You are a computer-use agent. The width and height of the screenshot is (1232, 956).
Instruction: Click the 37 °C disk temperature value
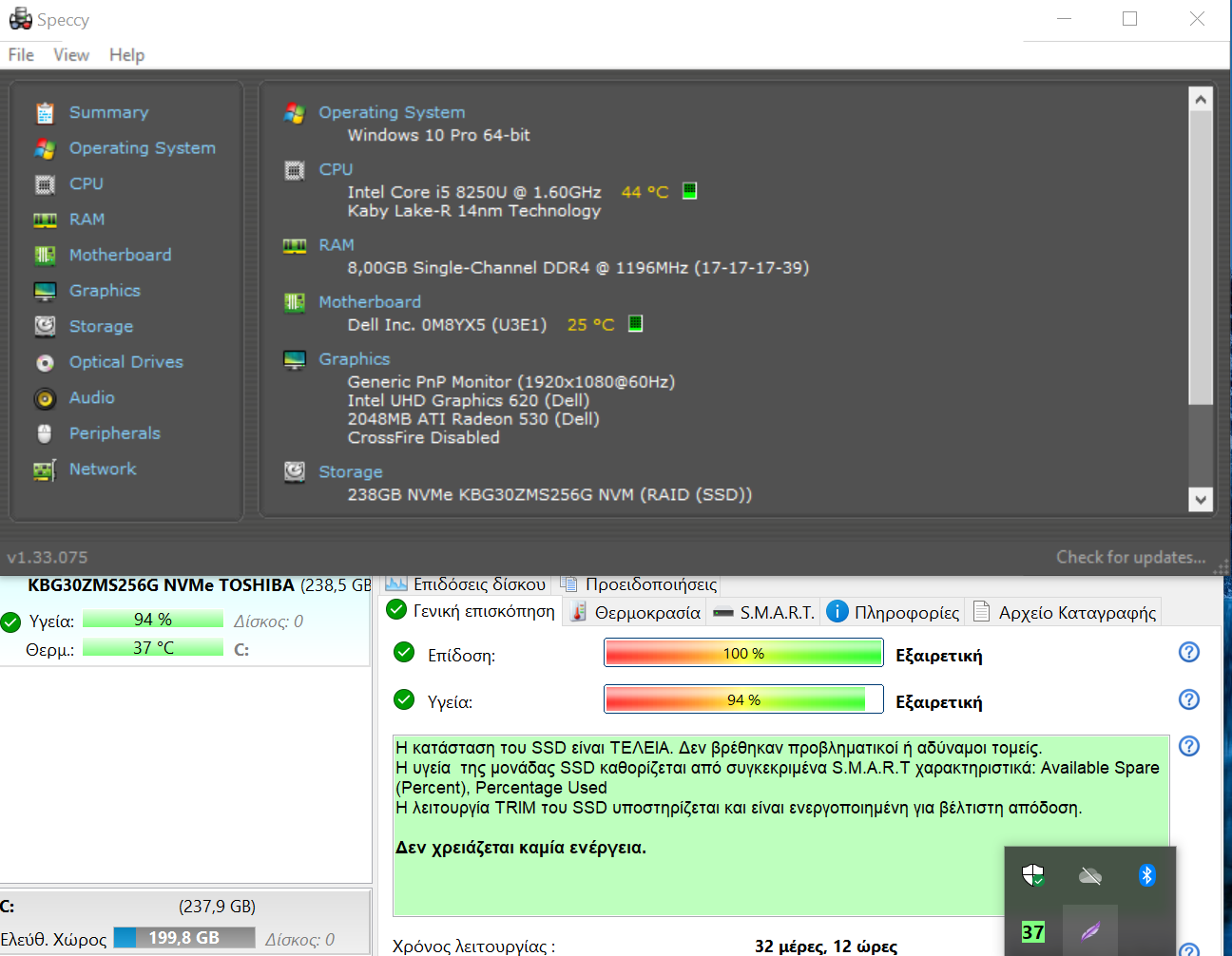(x=153, y=648)
